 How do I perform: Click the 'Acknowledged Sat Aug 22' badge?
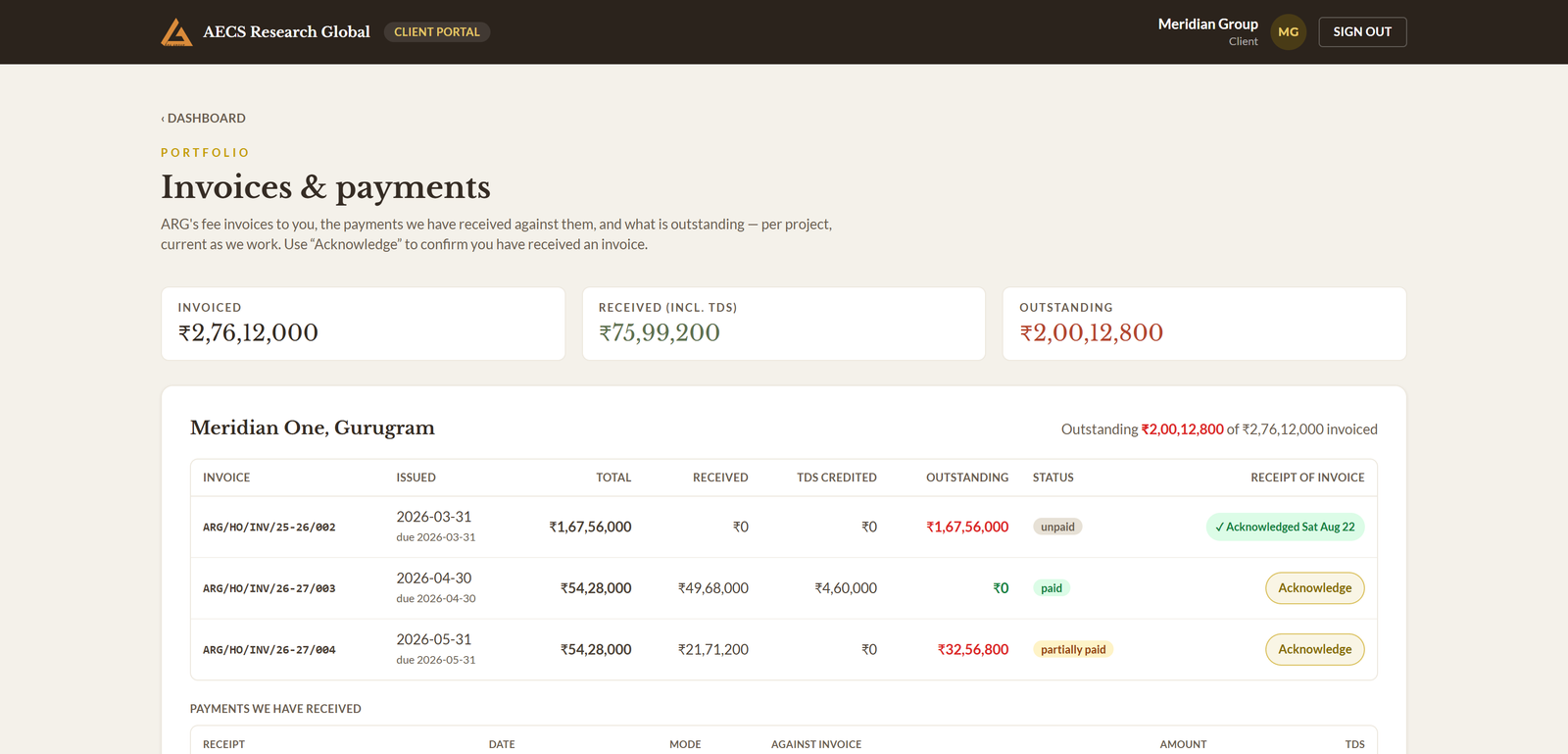(x=1285, y=528)
